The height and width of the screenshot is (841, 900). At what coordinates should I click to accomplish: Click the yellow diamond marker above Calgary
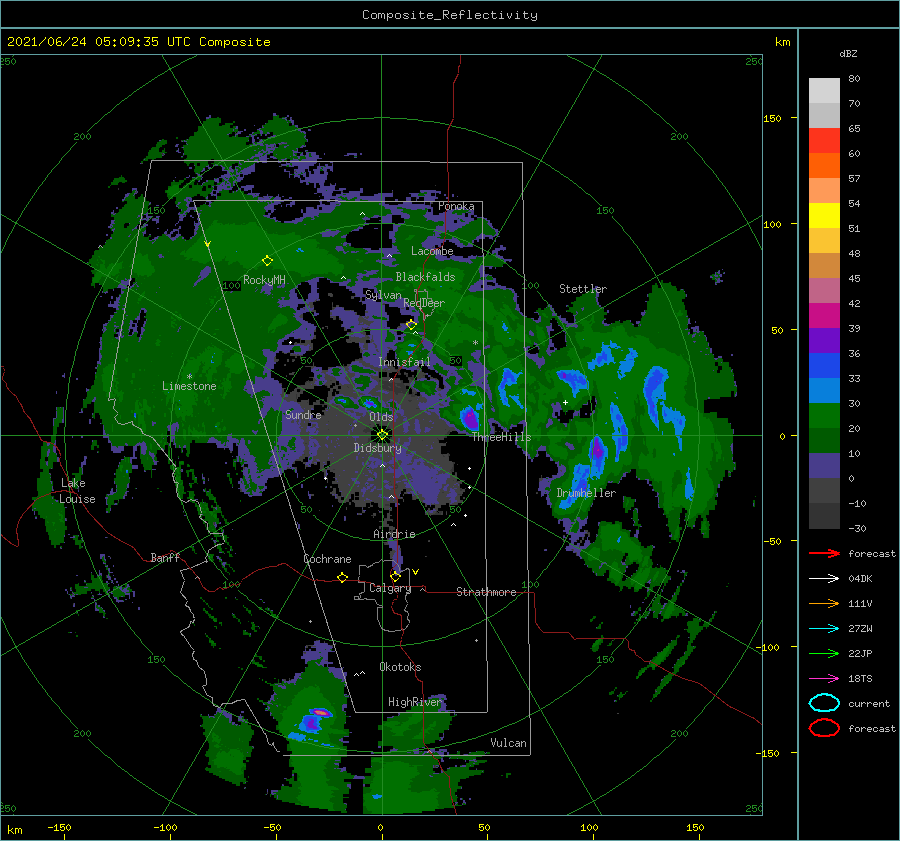(395, 576)
